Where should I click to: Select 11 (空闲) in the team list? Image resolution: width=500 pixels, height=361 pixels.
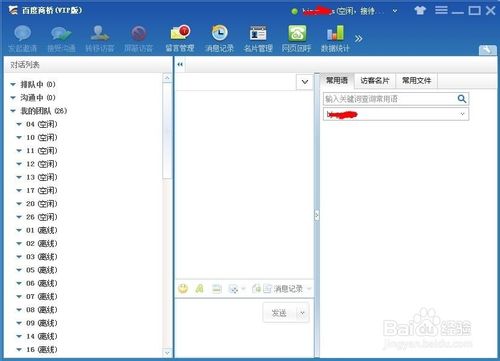[x=42, y=151]
